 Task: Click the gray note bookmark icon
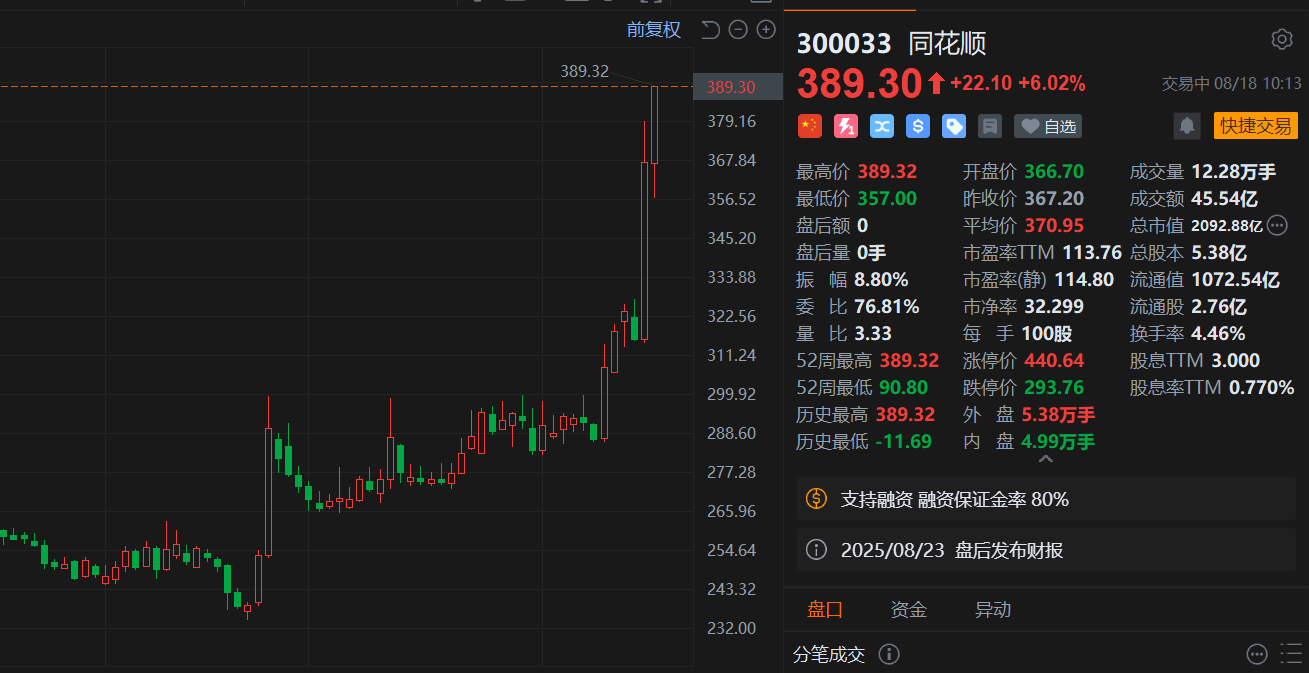(990, 126)
